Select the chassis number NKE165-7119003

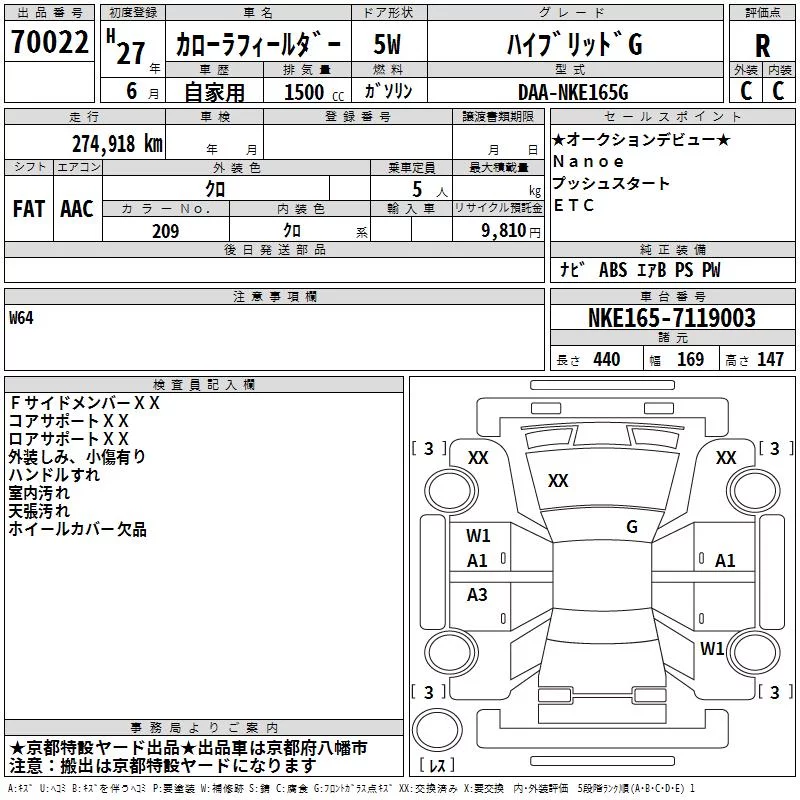tap(671, 317)
